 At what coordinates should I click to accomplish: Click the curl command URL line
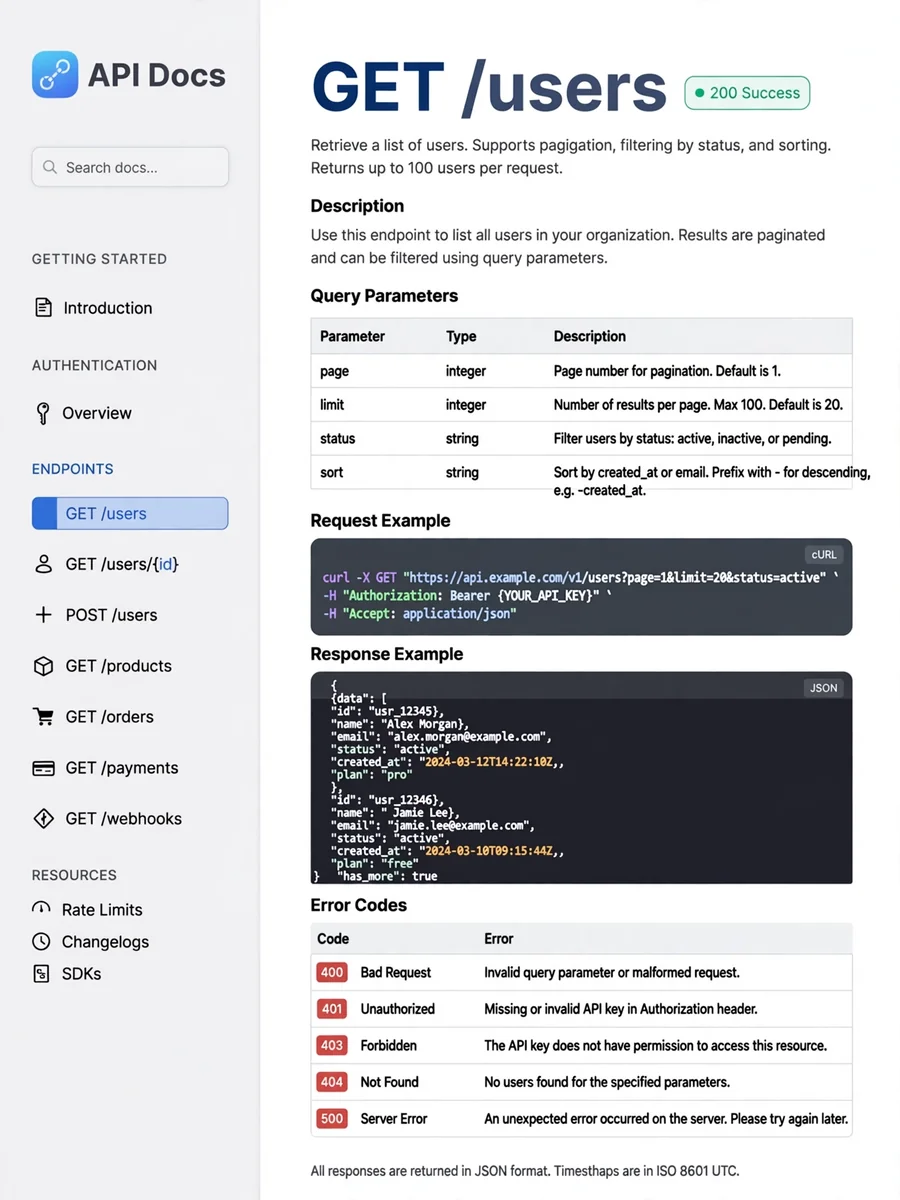[581, 578]
